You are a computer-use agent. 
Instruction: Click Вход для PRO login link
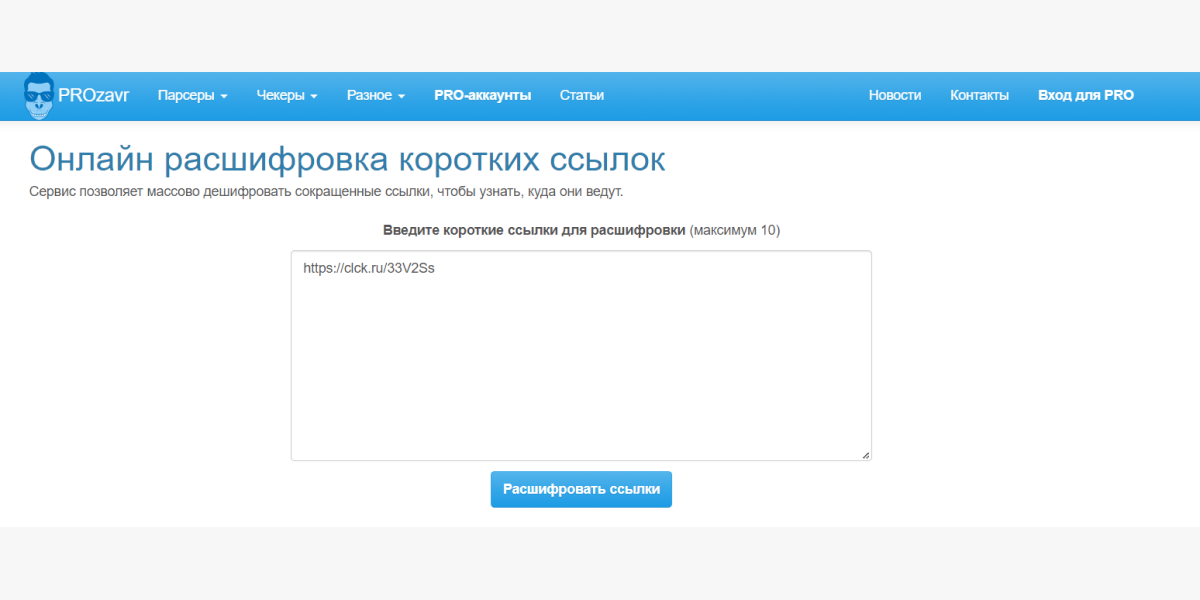coord(1086,96)
